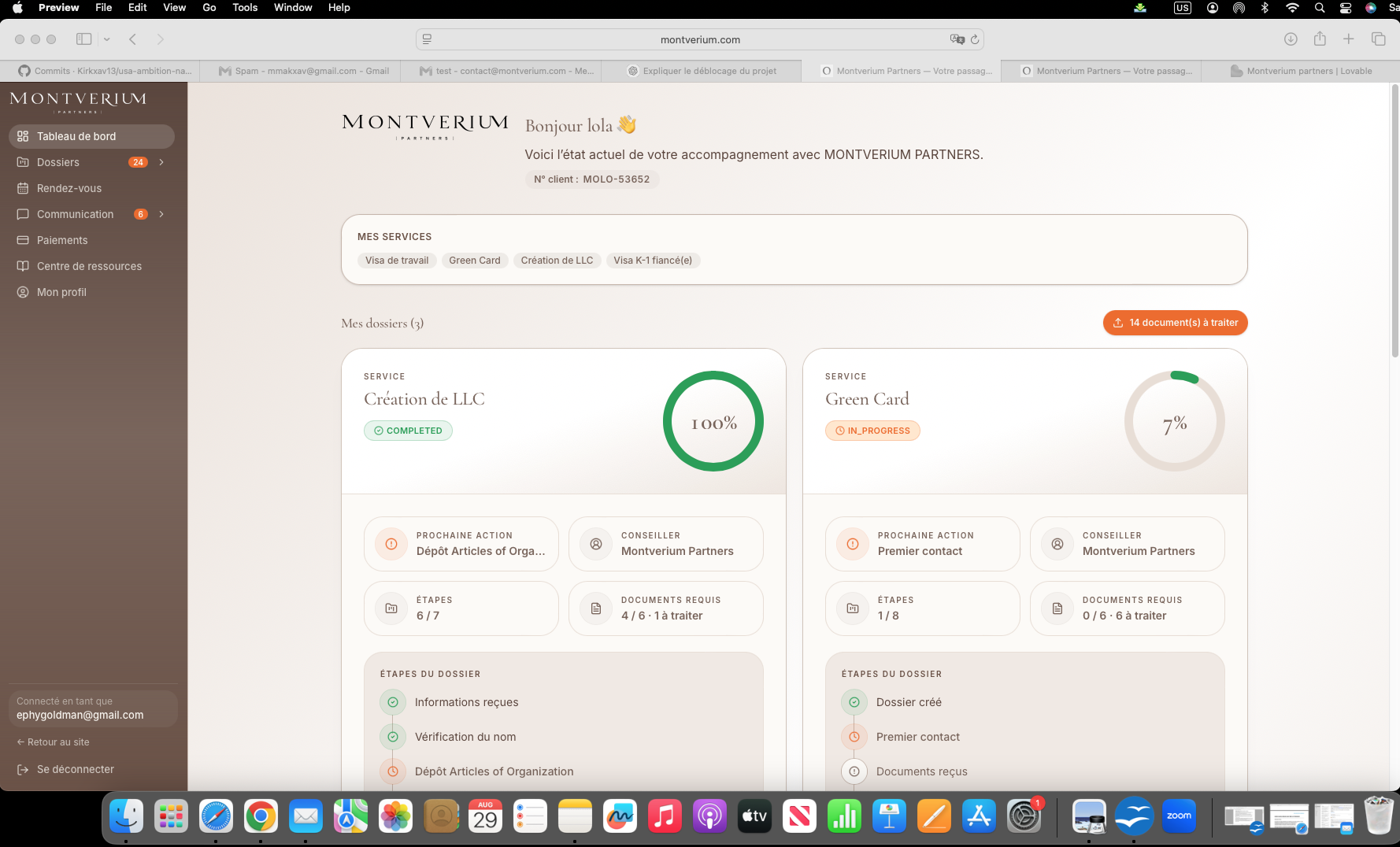Click the Rendez-vous calendar icon

(x=23, y=188)
